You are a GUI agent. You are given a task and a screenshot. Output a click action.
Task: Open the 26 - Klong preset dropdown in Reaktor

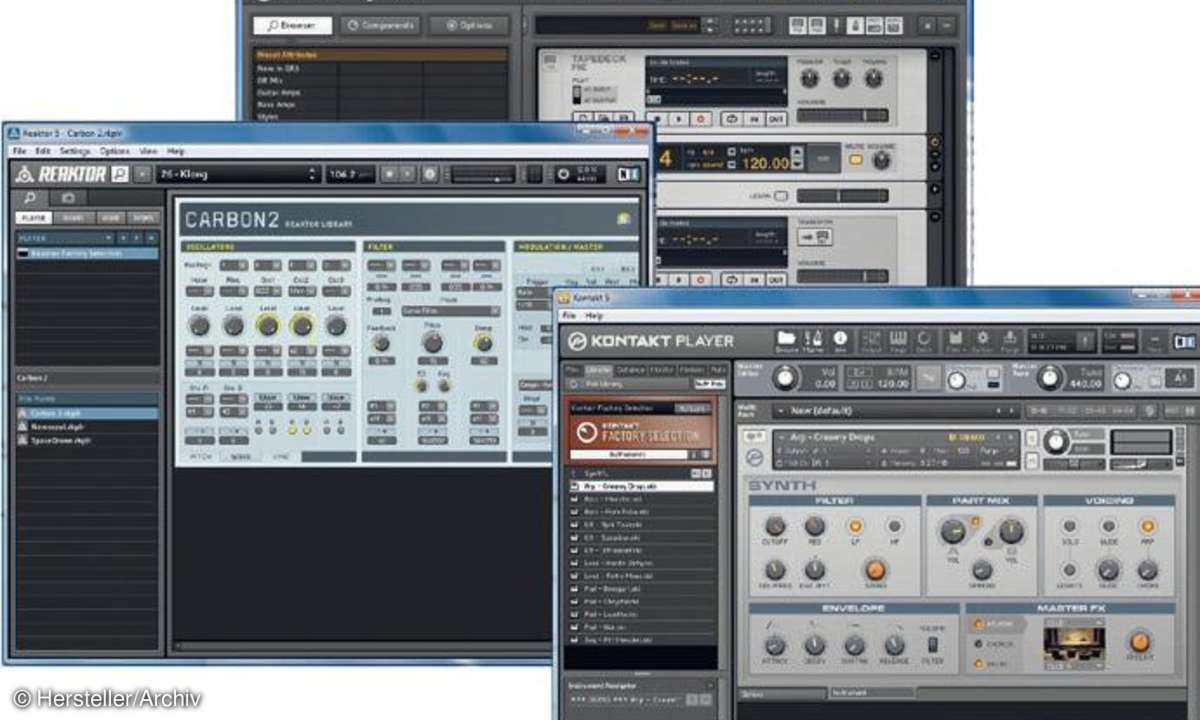tap(237, 174)
